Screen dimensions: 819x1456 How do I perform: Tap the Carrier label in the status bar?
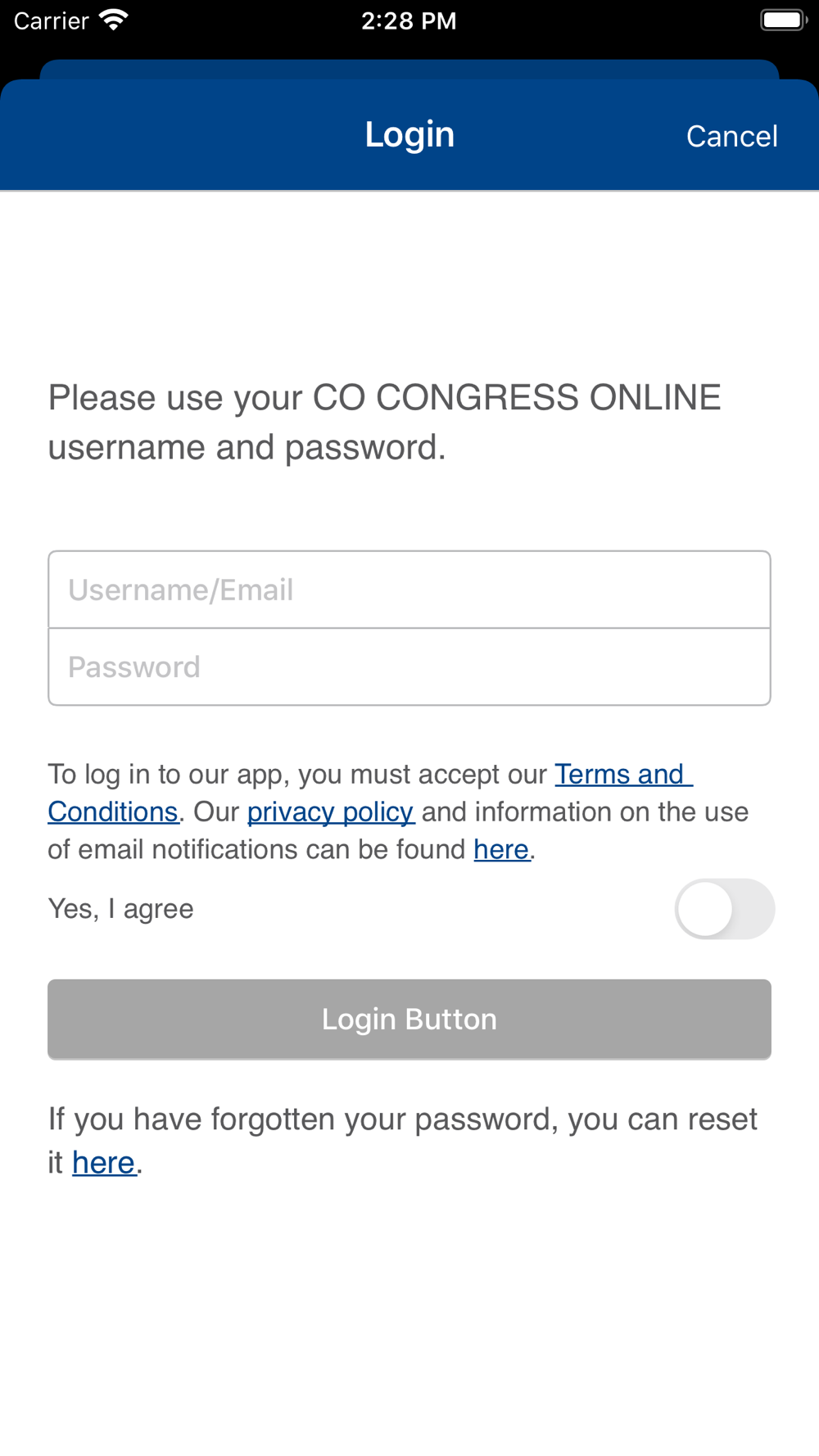[51, 20]
